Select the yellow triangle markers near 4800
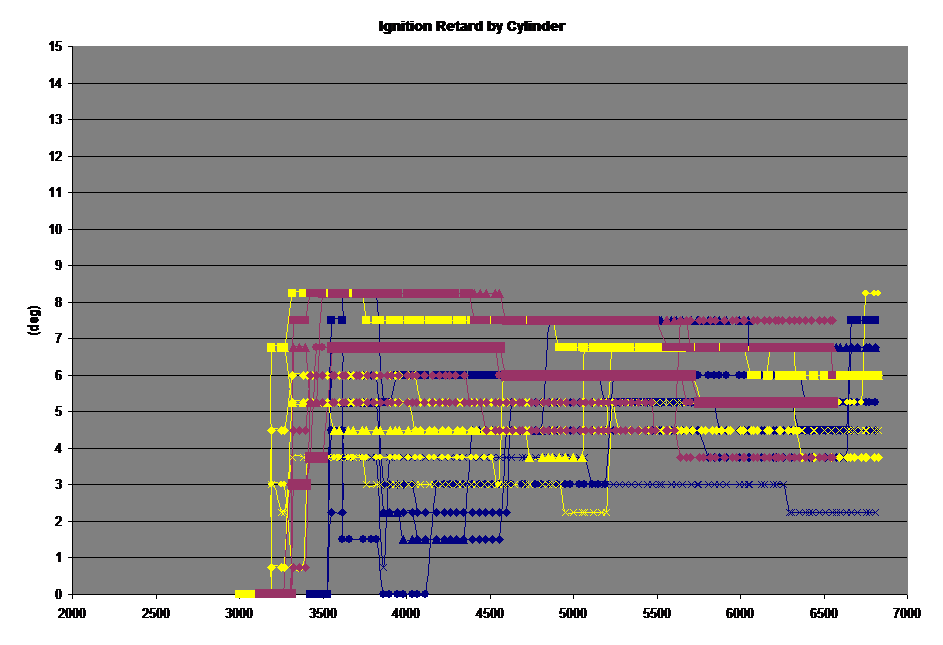This screenshot has height=645, width=943. click(x=556, y=457)
